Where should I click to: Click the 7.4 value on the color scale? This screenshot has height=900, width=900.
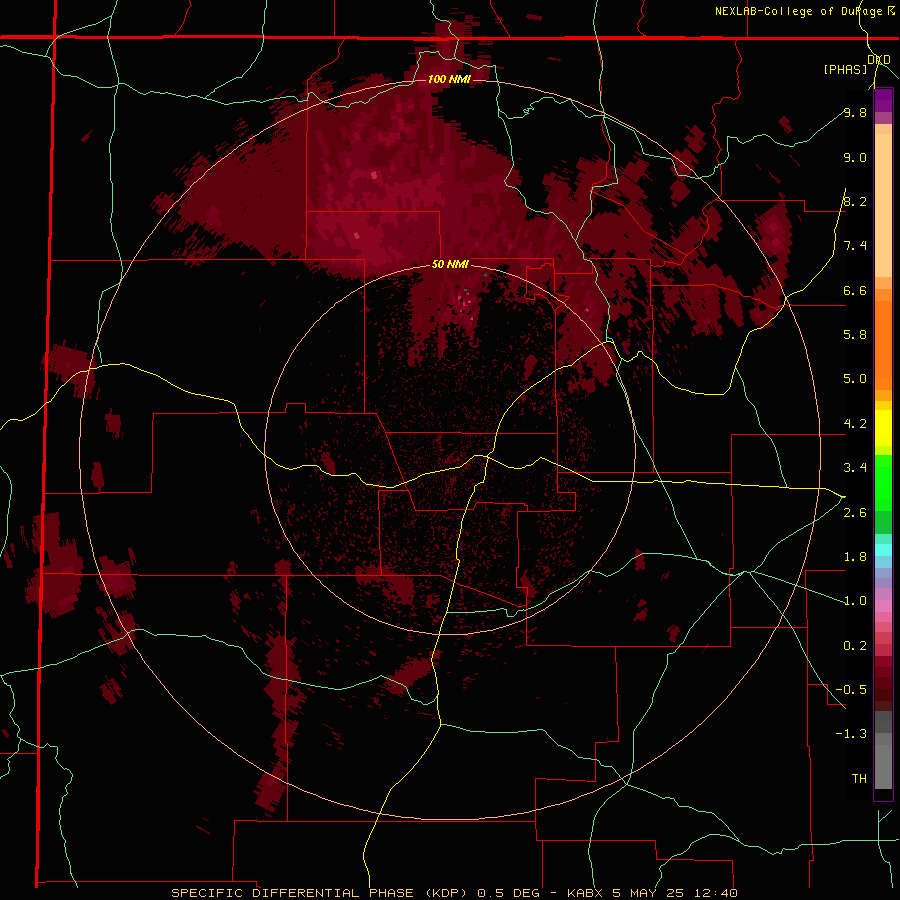pyautogui.click(x=855, y=246)
